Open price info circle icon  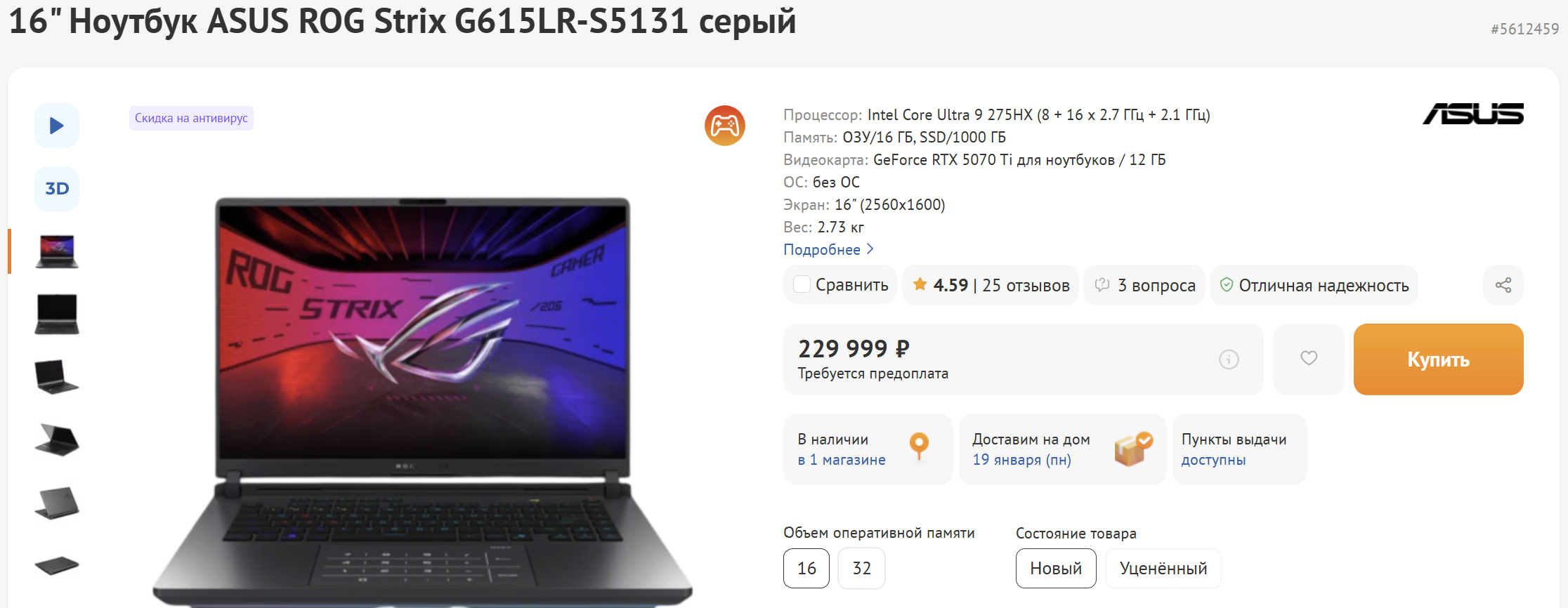pyautogui.click(x=1229, y=359)
